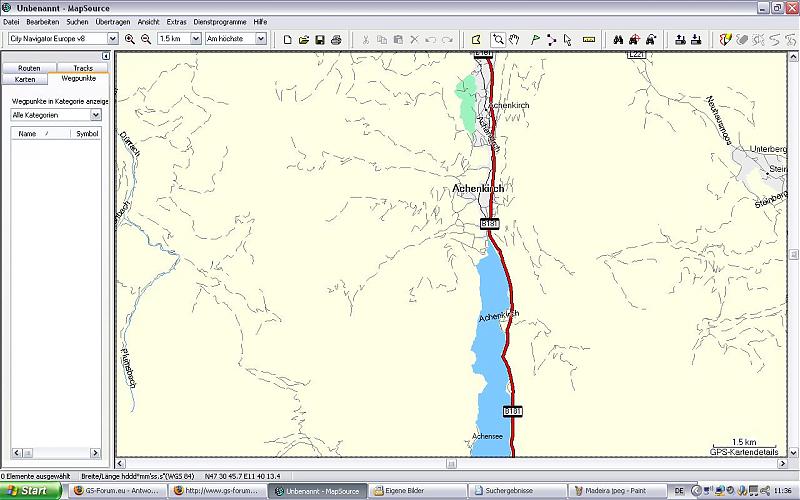Click the binoculars find places icon

coord(618,39)
